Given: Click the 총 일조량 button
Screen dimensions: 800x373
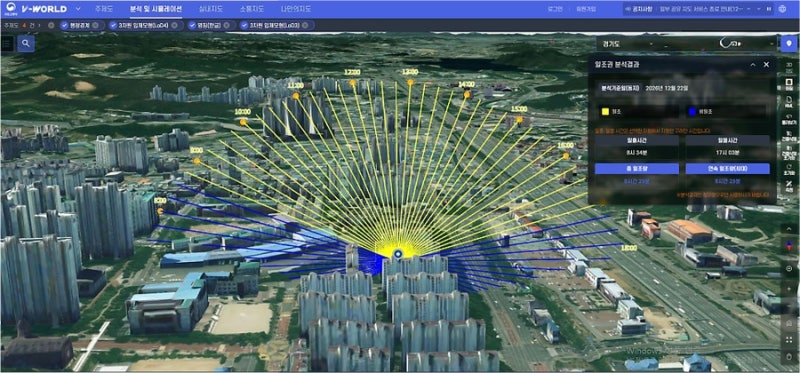Looking at the screenshot, I should click(x=637, y=168).
